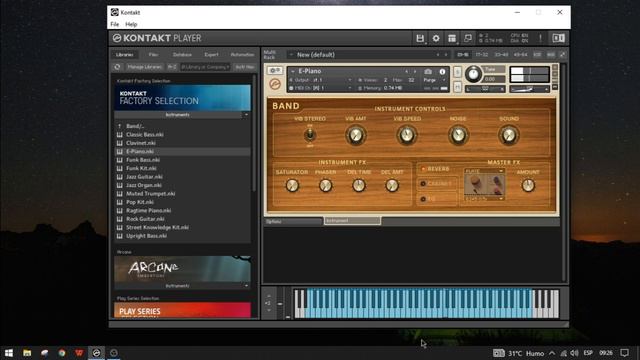Switch to the Database tab
640x360 pixels.
point(182,55)
